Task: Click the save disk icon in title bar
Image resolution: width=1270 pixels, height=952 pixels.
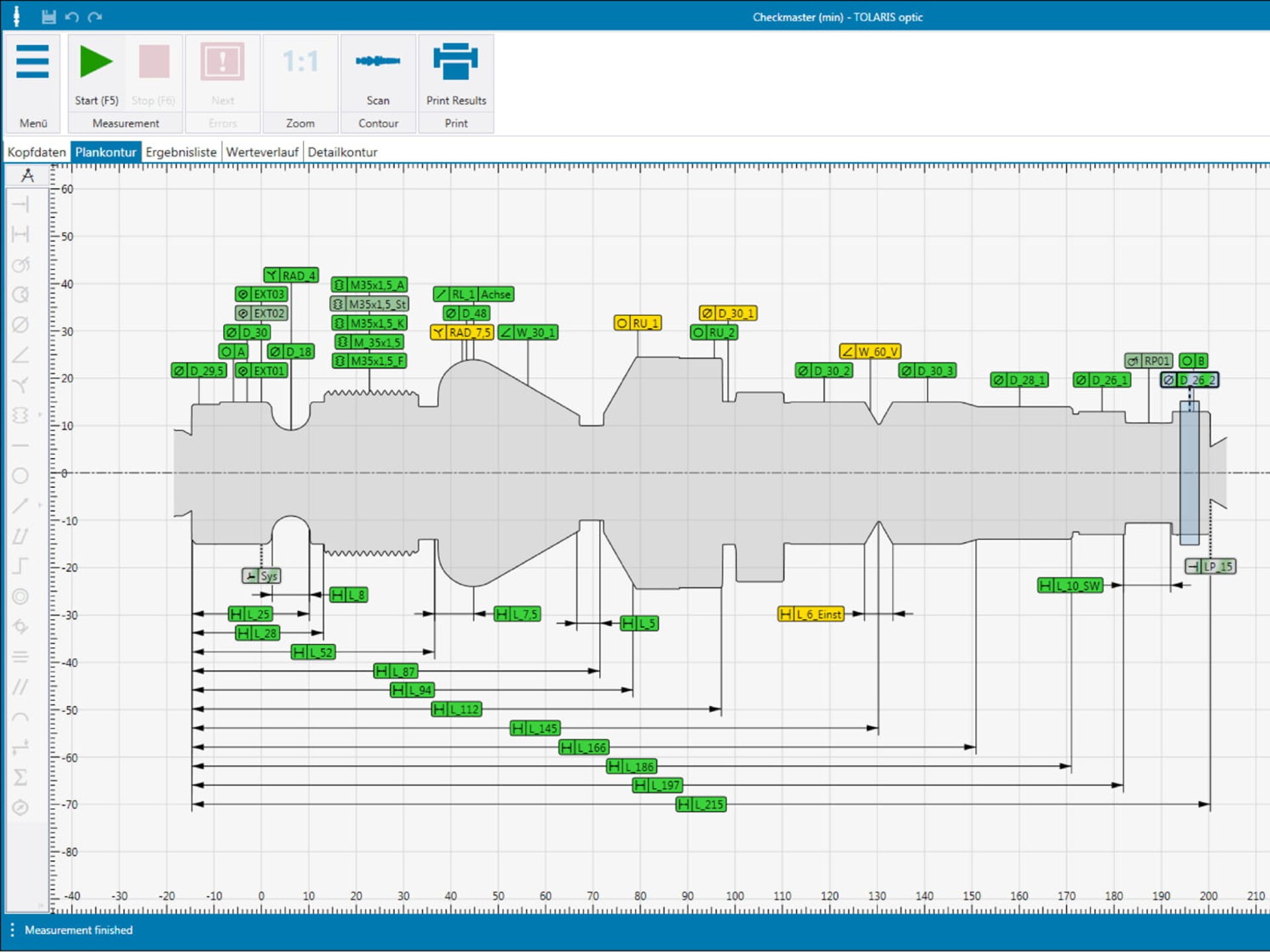Action: click(x=48, y=17)
